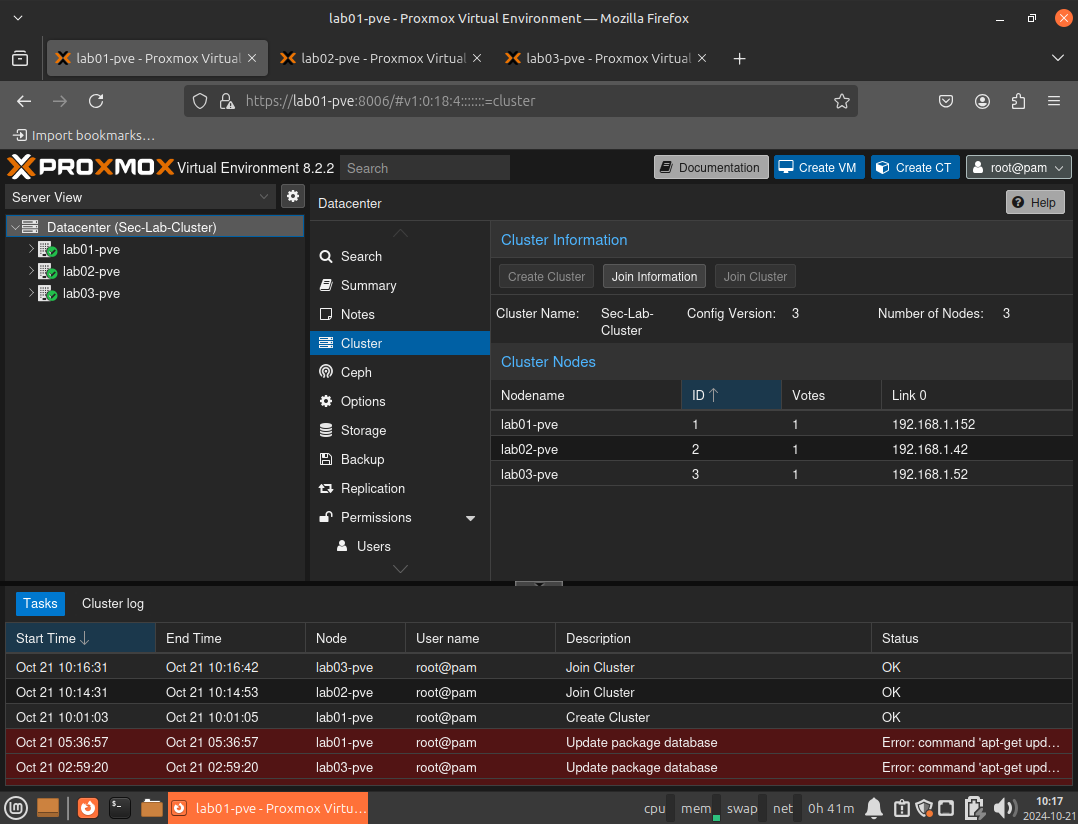This screenshot has height=824, width=1078.
Task: Expand the lab03-pve node tree
Action: (x=31, y=293)
